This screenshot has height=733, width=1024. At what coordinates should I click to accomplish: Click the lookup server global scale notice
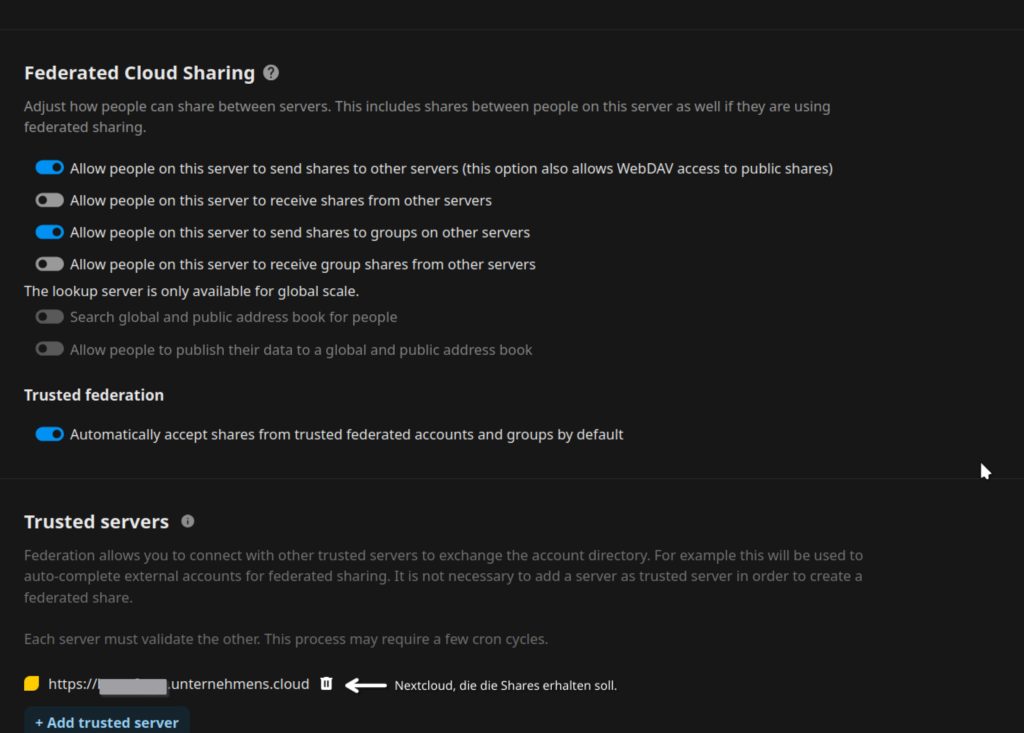click(x=191, y=291)
